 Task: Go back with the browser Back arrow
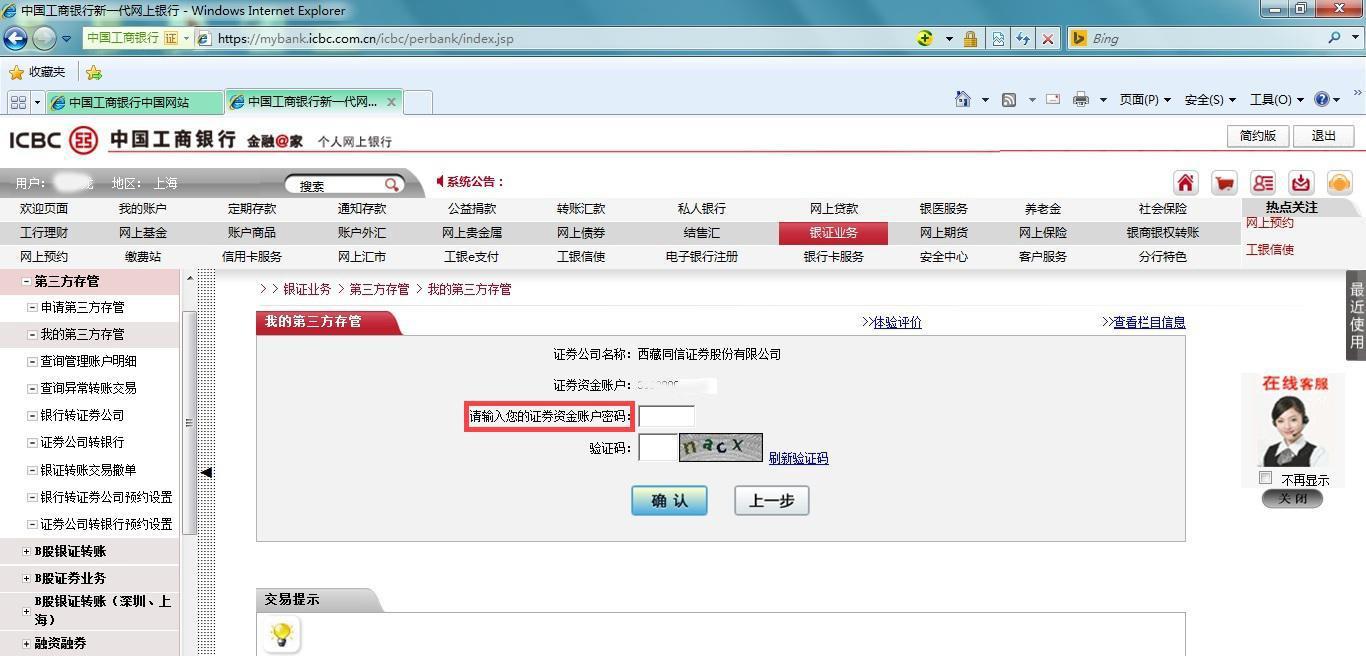[x=15, y=38]
